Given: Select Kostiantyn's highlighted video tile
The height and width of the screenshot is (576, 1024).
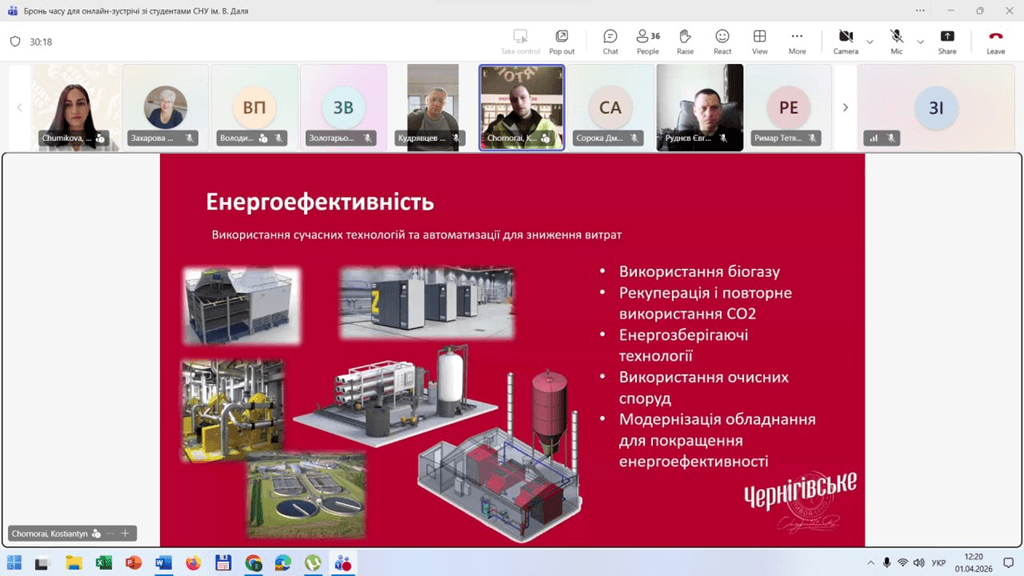Looking at the screenshot, I should point(521,107).
